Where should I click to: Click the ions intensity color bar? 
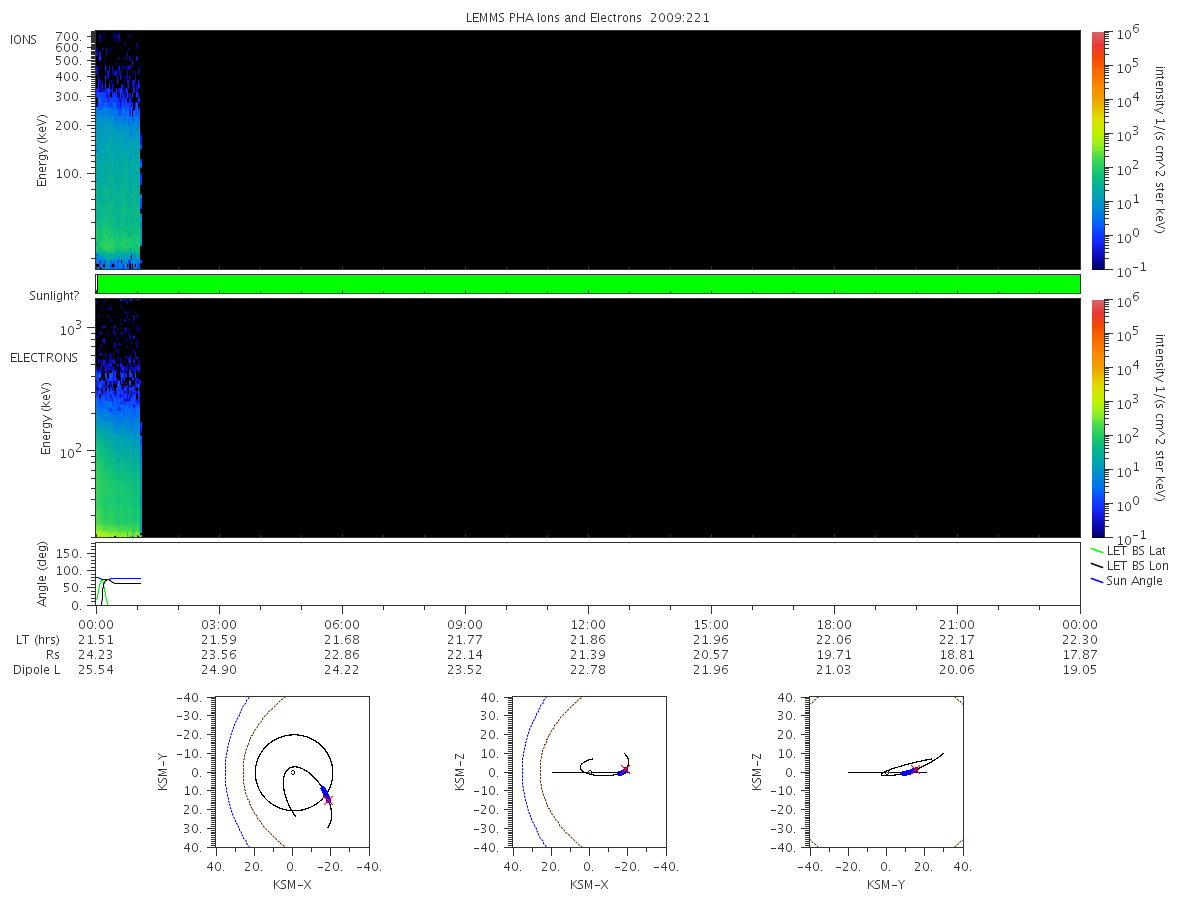point(1097,150)
